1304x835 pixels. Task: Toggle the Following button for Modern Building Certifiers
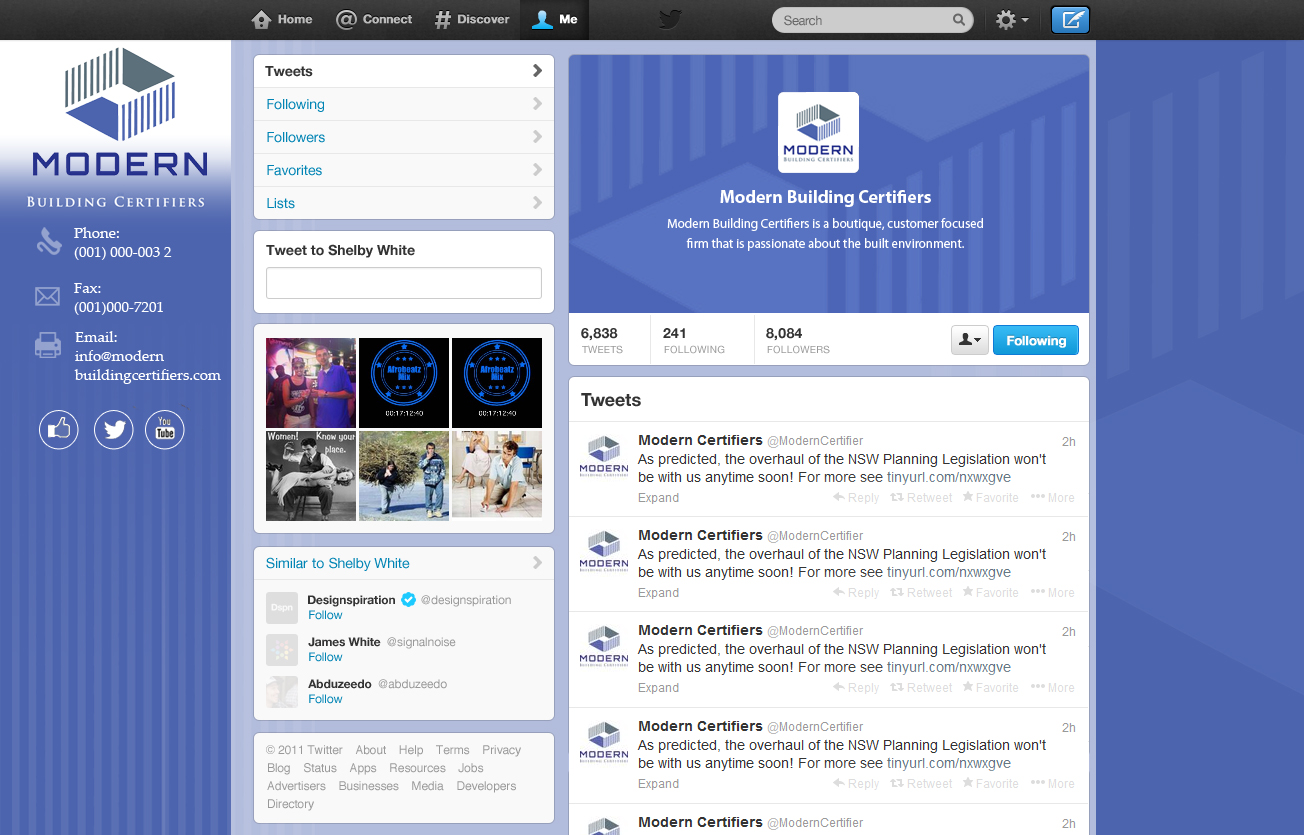click(x=1035, y=340)
